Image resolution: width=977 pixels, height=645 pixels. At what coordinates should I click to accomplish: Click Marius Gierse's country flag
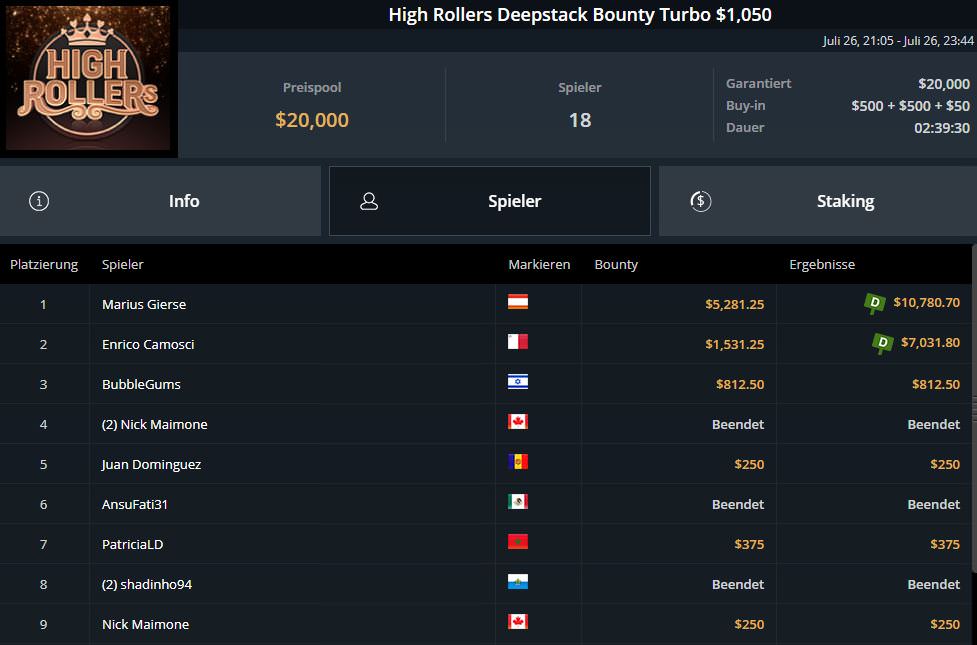click(x=518, y=302)
